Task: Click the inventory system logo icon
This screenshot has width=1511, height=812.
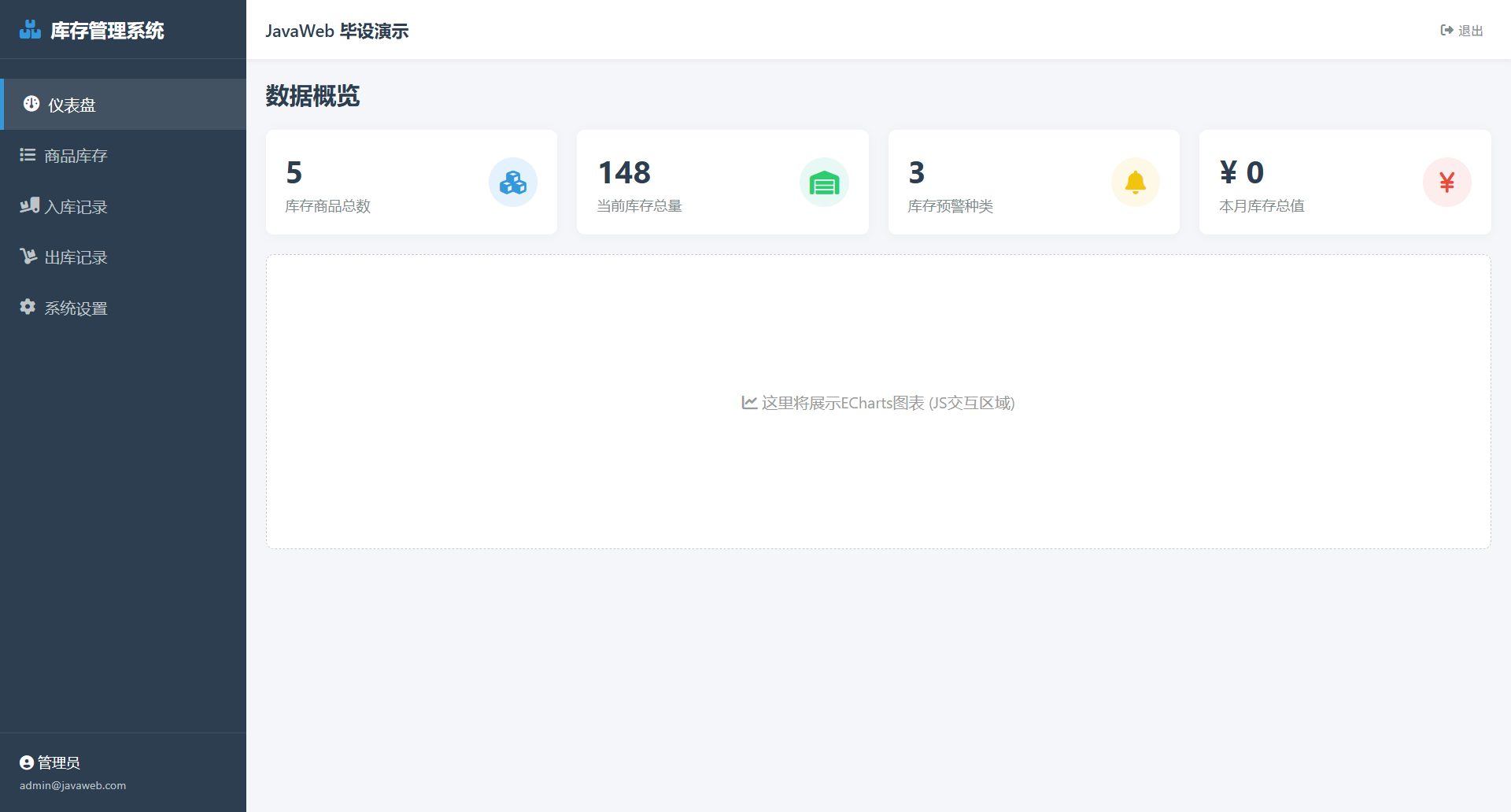Action: point(30,30)
